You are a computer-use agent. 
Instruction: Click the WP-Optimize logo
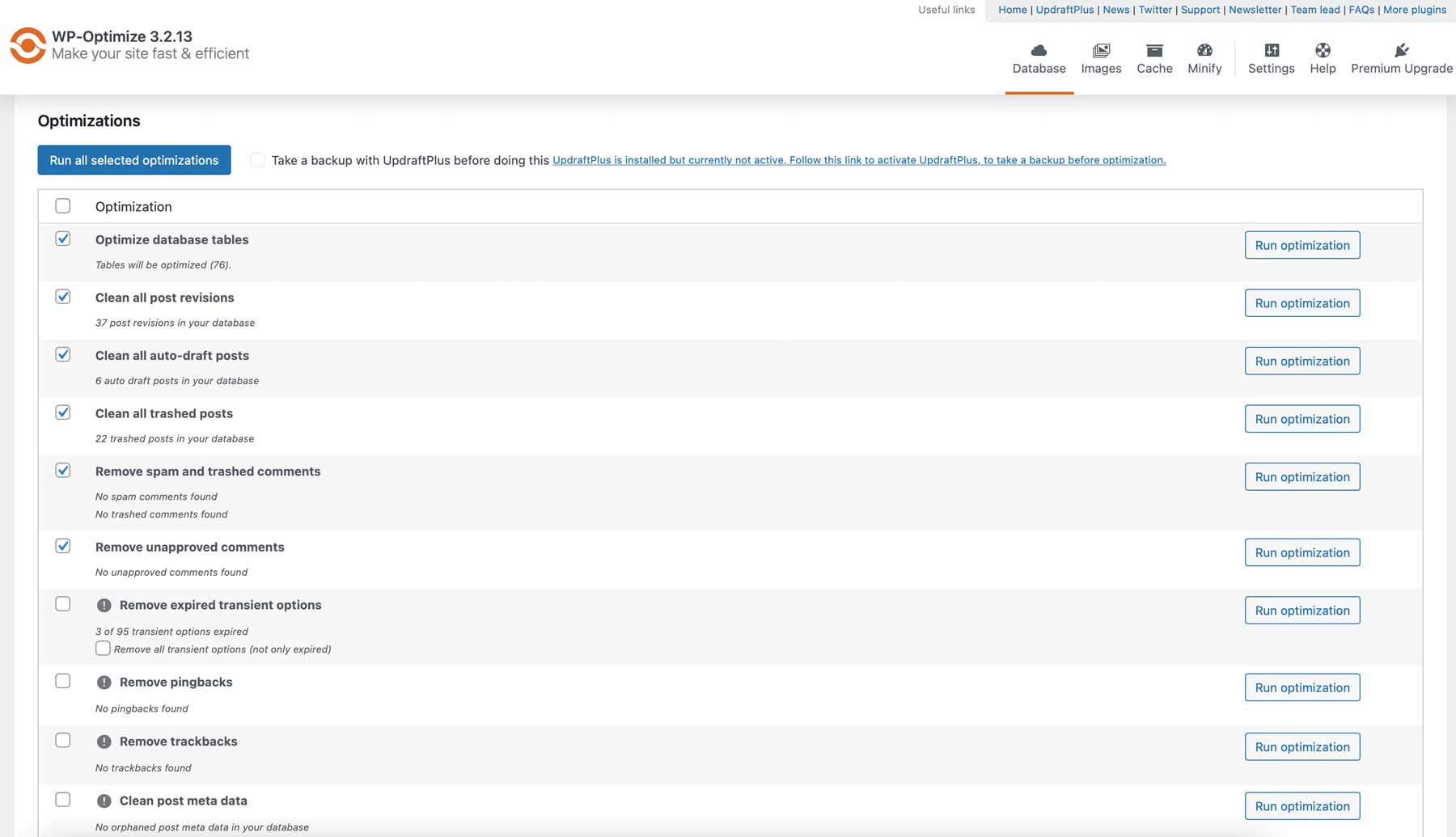pyautogui.click(x=27, y=44)
